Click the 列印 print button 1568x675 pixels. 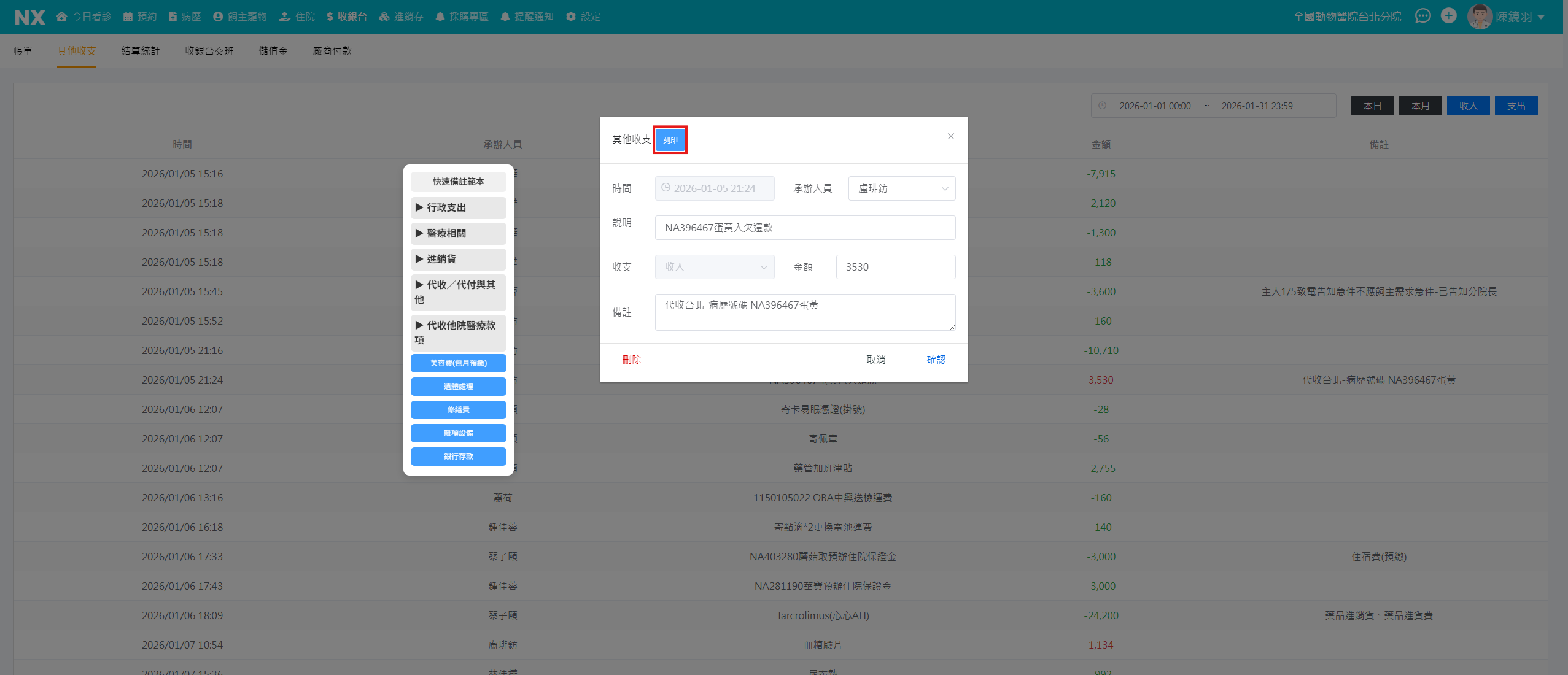coord(670,140)
